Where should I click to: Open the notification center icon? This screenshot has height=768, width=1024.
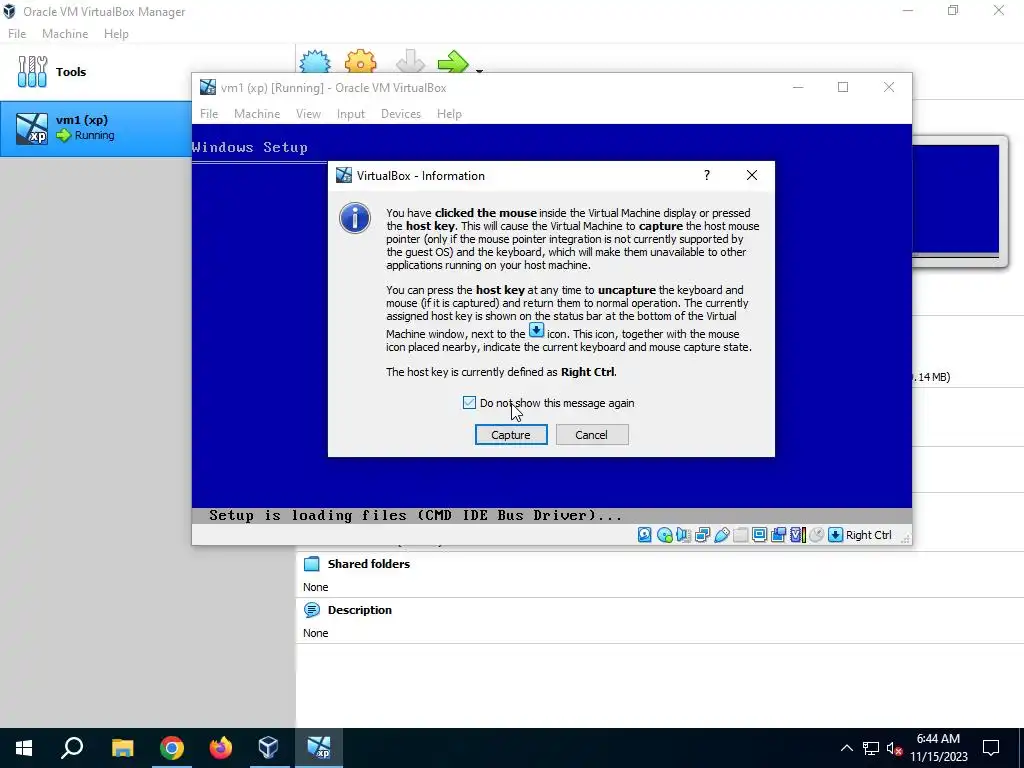991,748
